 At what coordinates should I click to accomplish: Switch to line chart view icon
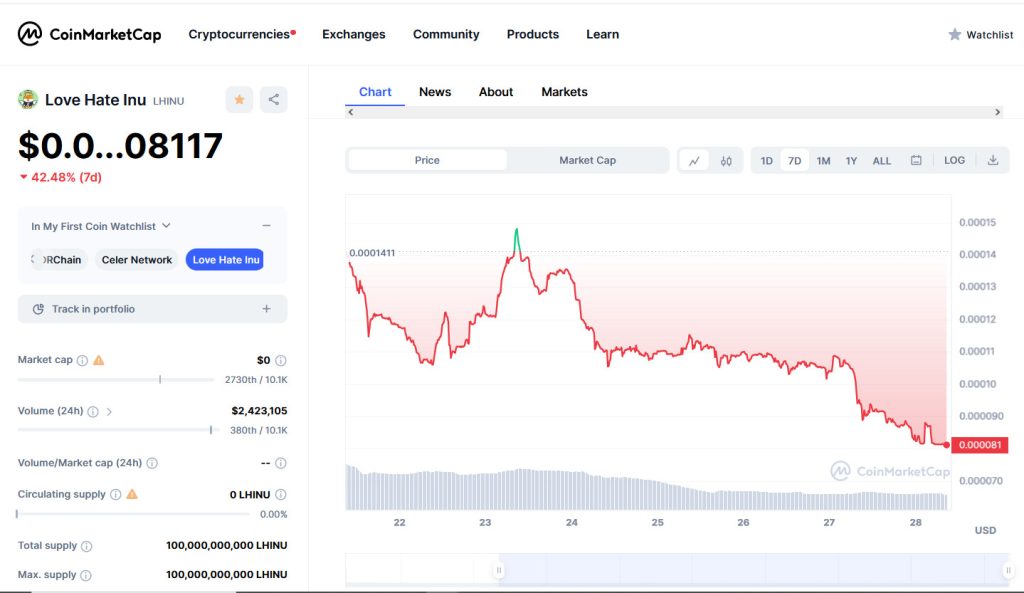pos(694,161)
